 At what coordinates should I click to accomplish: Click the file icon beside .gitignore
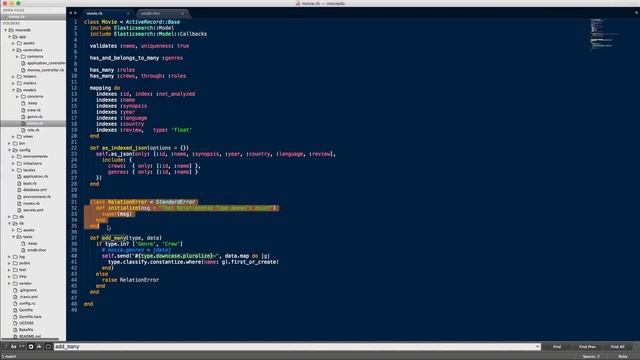click(15, 290)
